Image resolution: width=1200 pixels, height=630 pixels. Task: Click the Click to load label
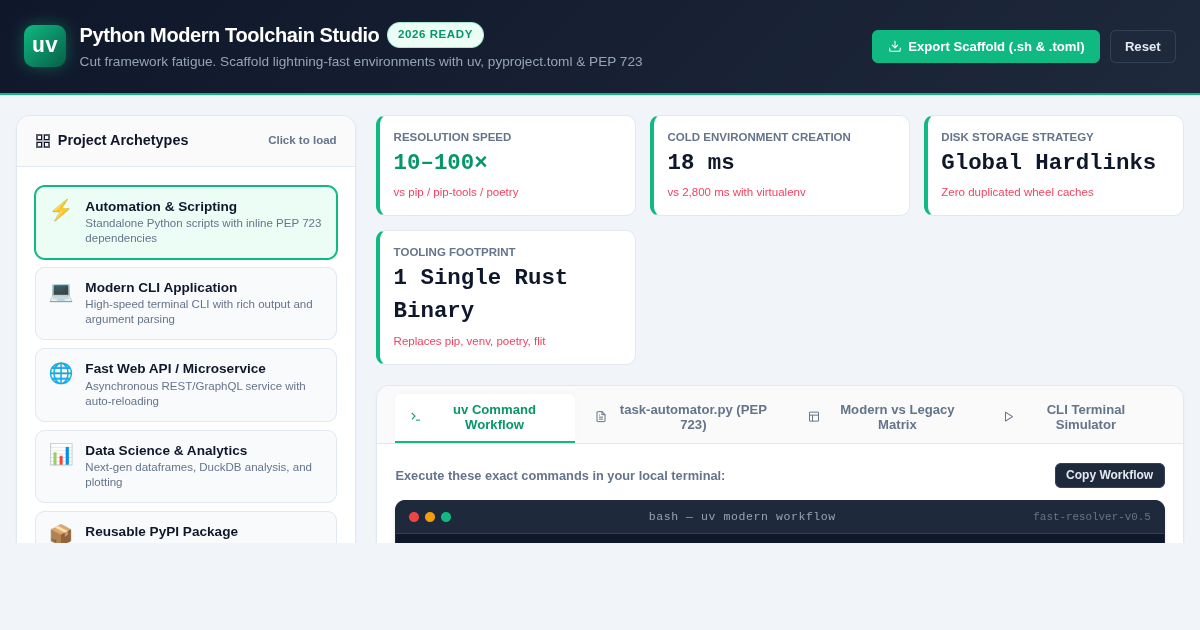pyautogui.click(x=302, y=141)
